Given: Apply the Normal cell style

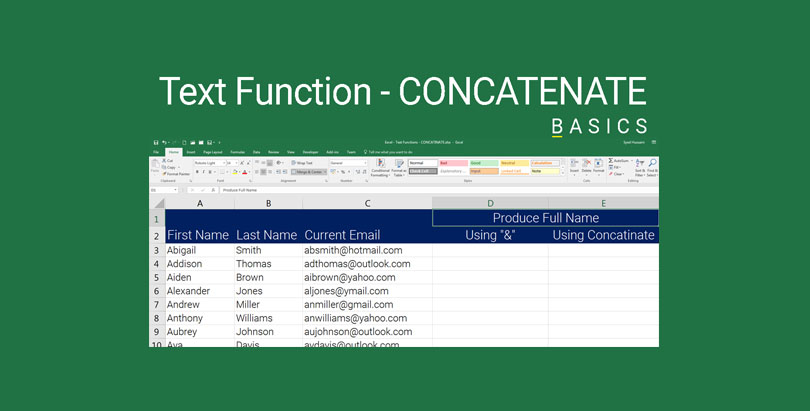Looking at the screenshot, I should point(423,163).
